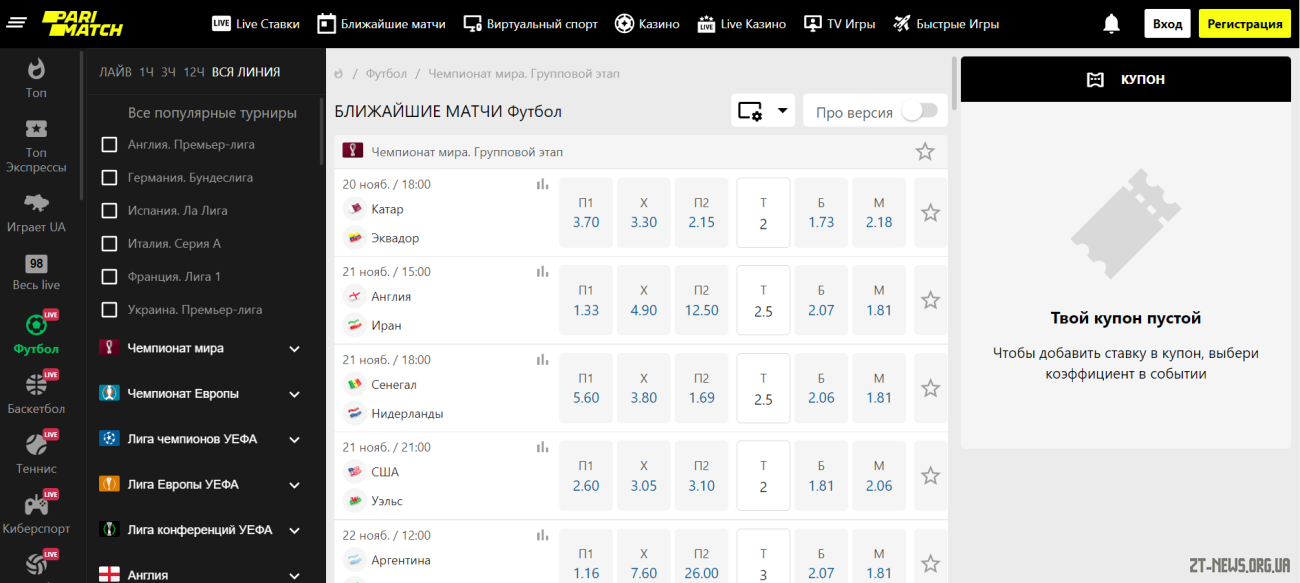Open Ближайшие матчи menu
Viewport: 1300px width, 583px height.
[x=381, y=24]
